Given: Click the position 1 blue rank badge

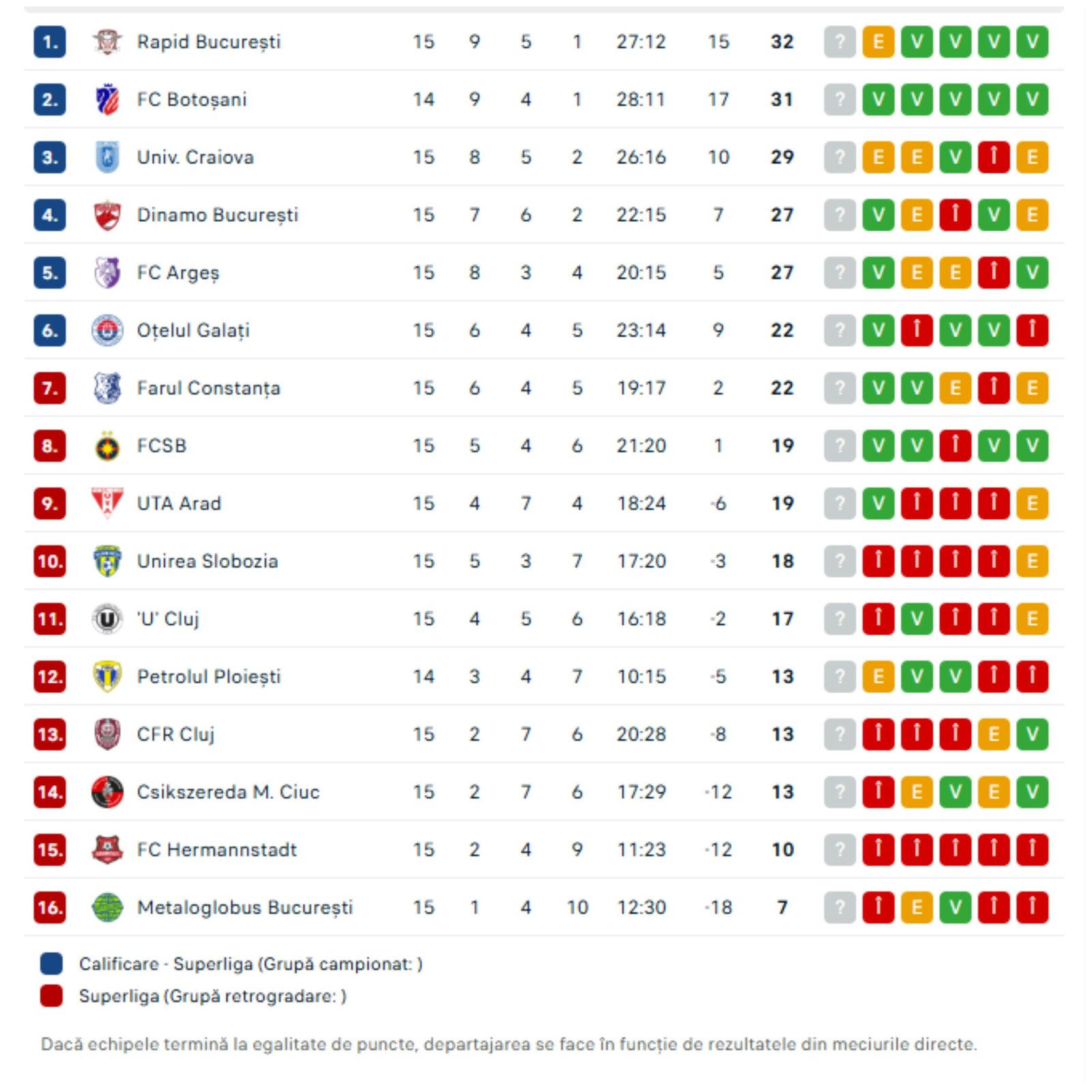Looking at the screenshot, I should pos(50,42).
